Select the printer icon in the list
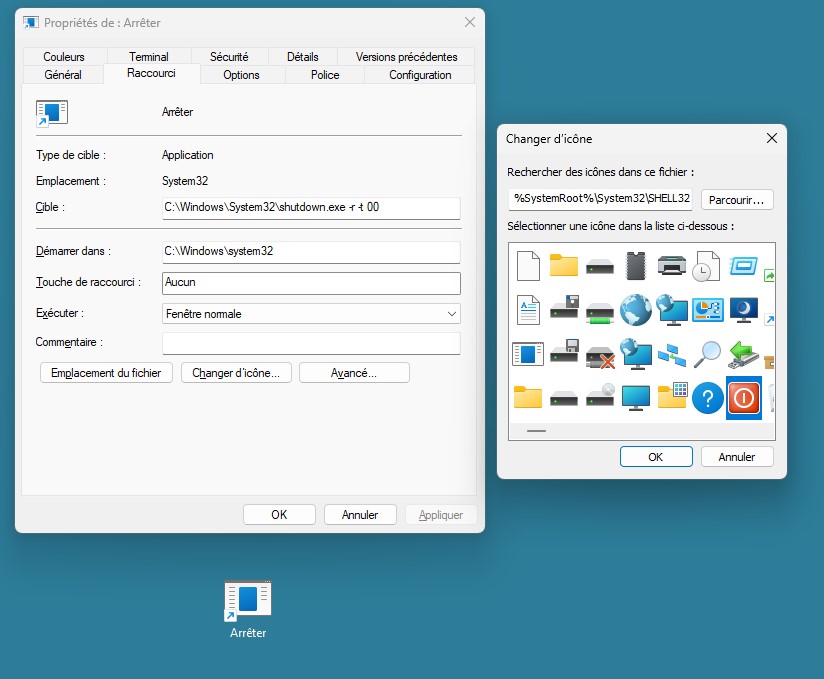 (672, 265)
